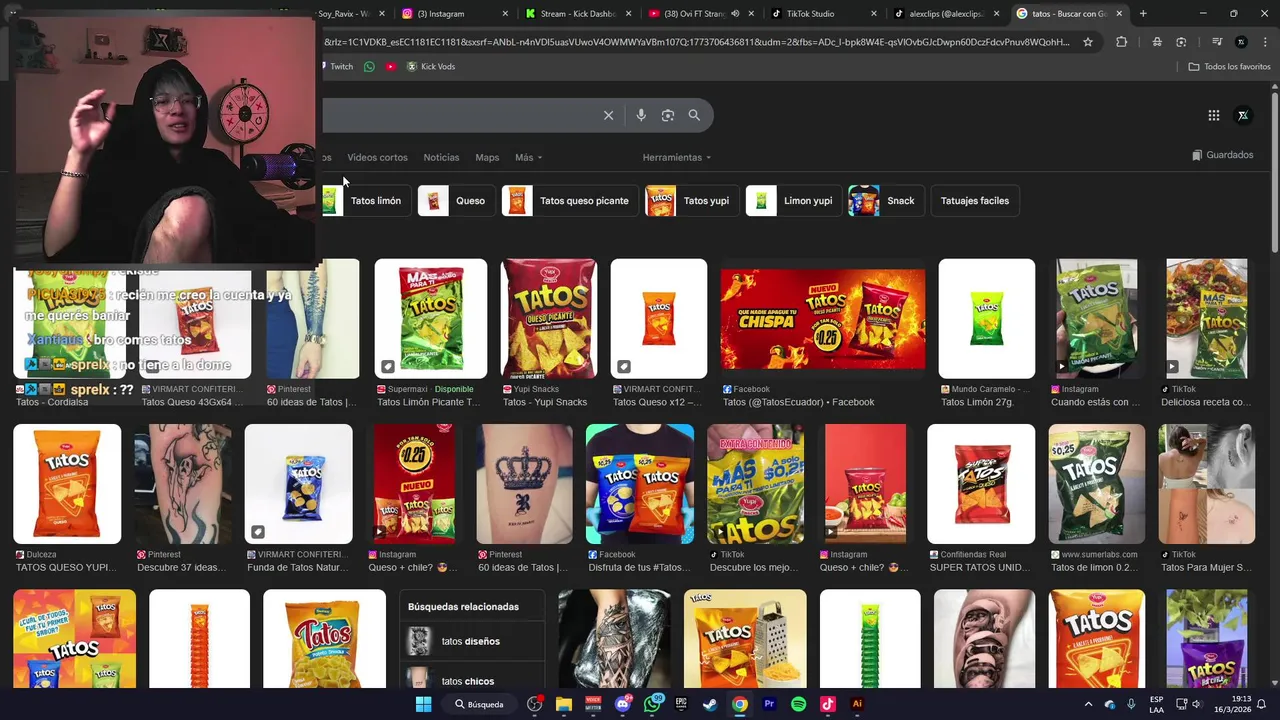Viewport: 1280px width, 720px height.
Task: Open the Todos los favoritos folder
Action: tap(1229, 66)
